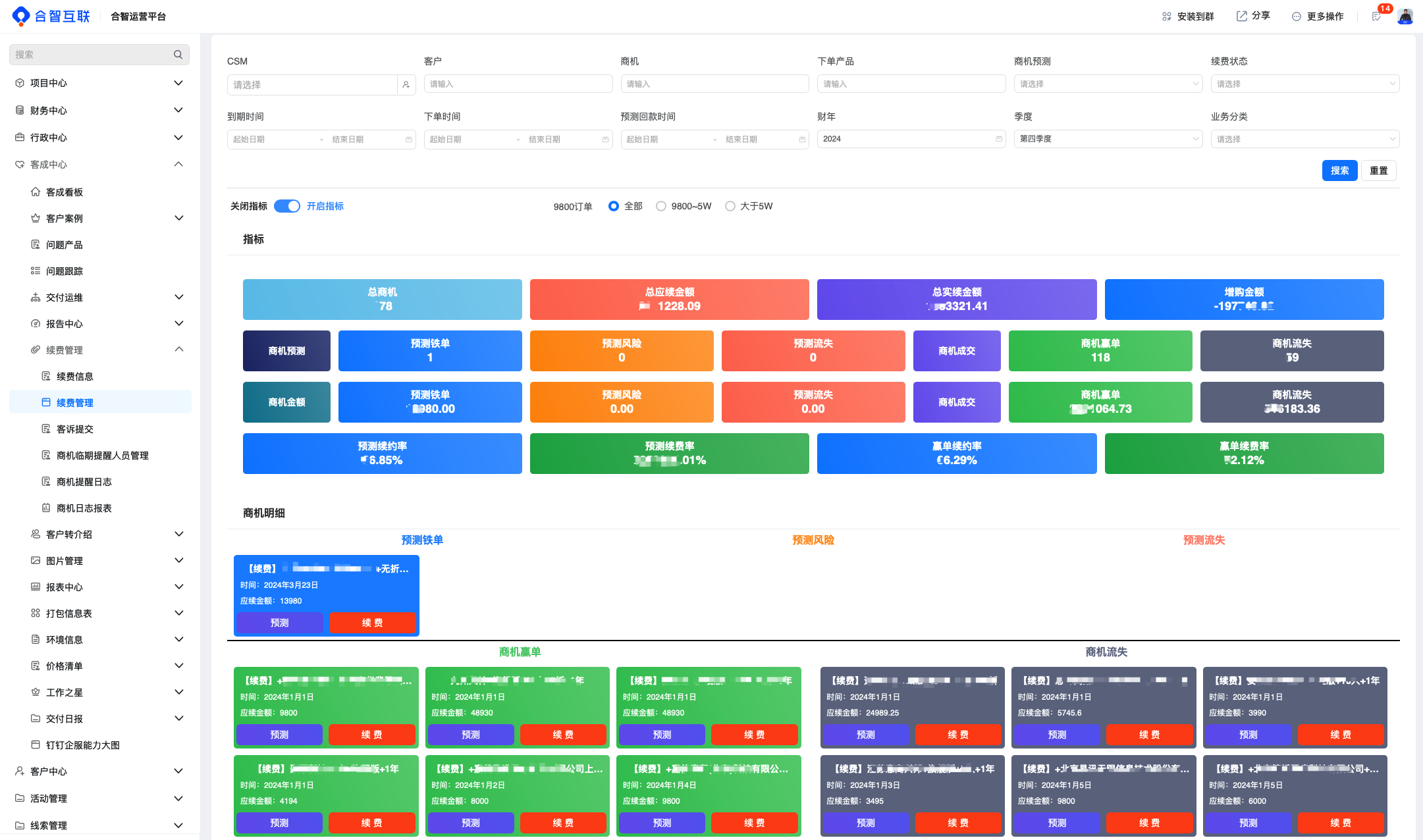Open notifications icon with badge 14

pos(1376,16)
